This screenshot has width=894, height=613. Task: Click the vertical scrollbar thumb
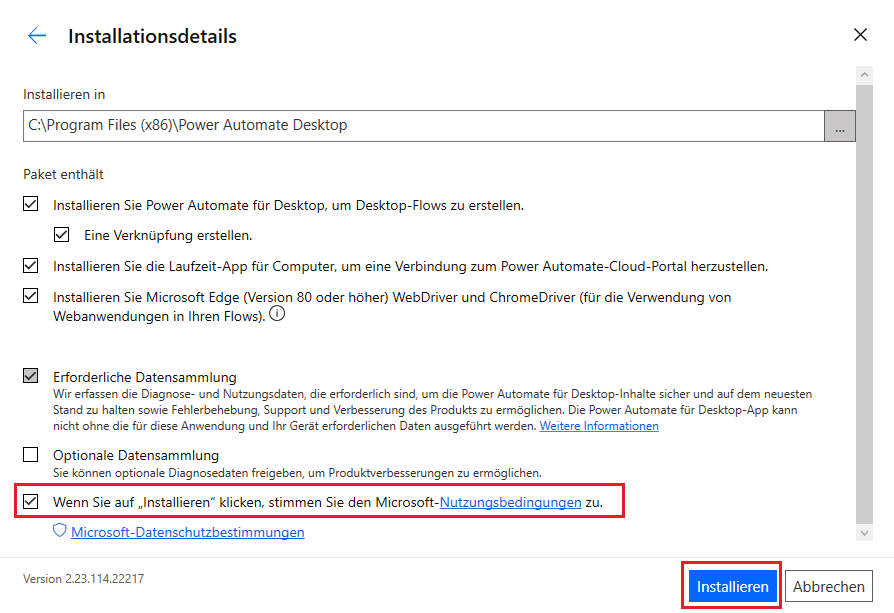point(864,303)
